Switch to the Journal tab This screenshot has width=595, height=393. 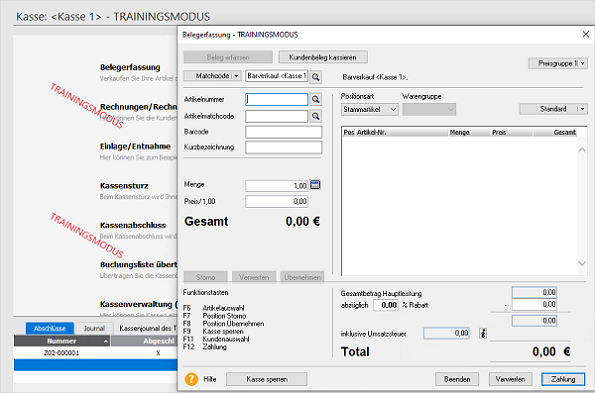click(94, 328)
